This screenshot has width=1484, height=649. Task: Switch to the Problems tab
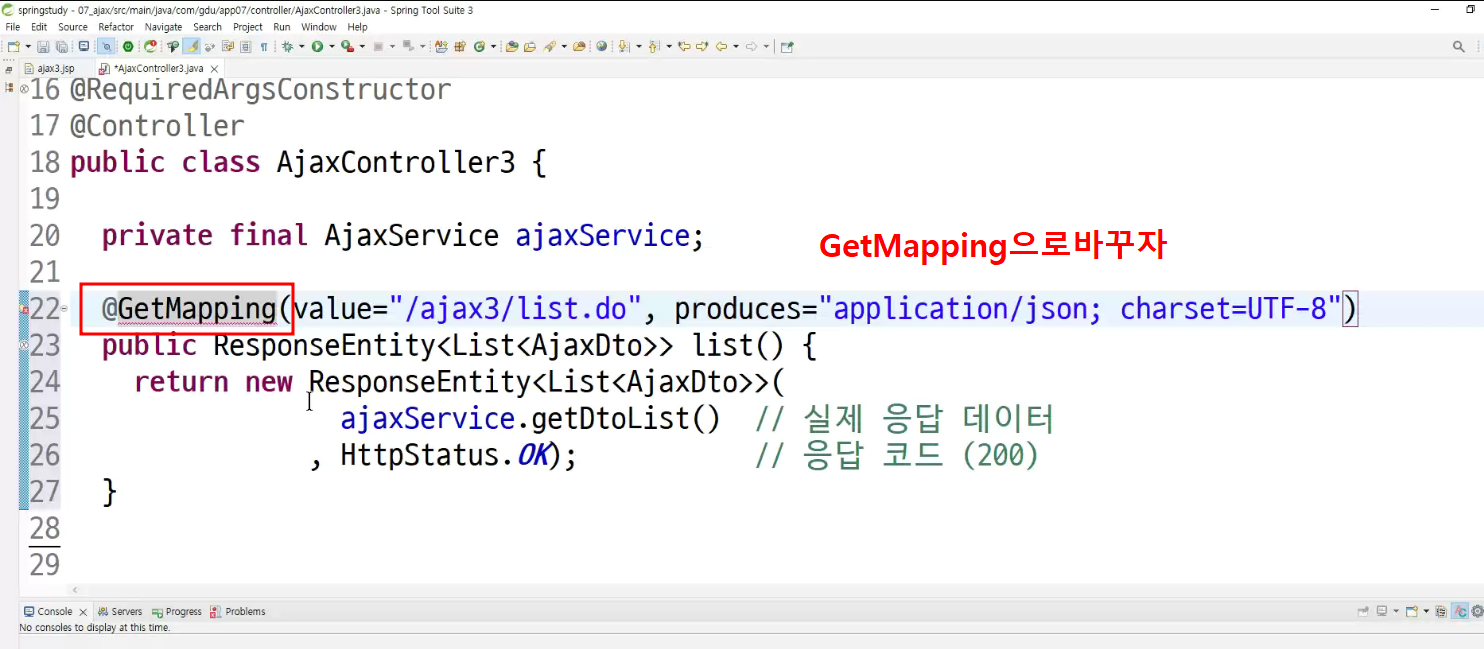238,611
